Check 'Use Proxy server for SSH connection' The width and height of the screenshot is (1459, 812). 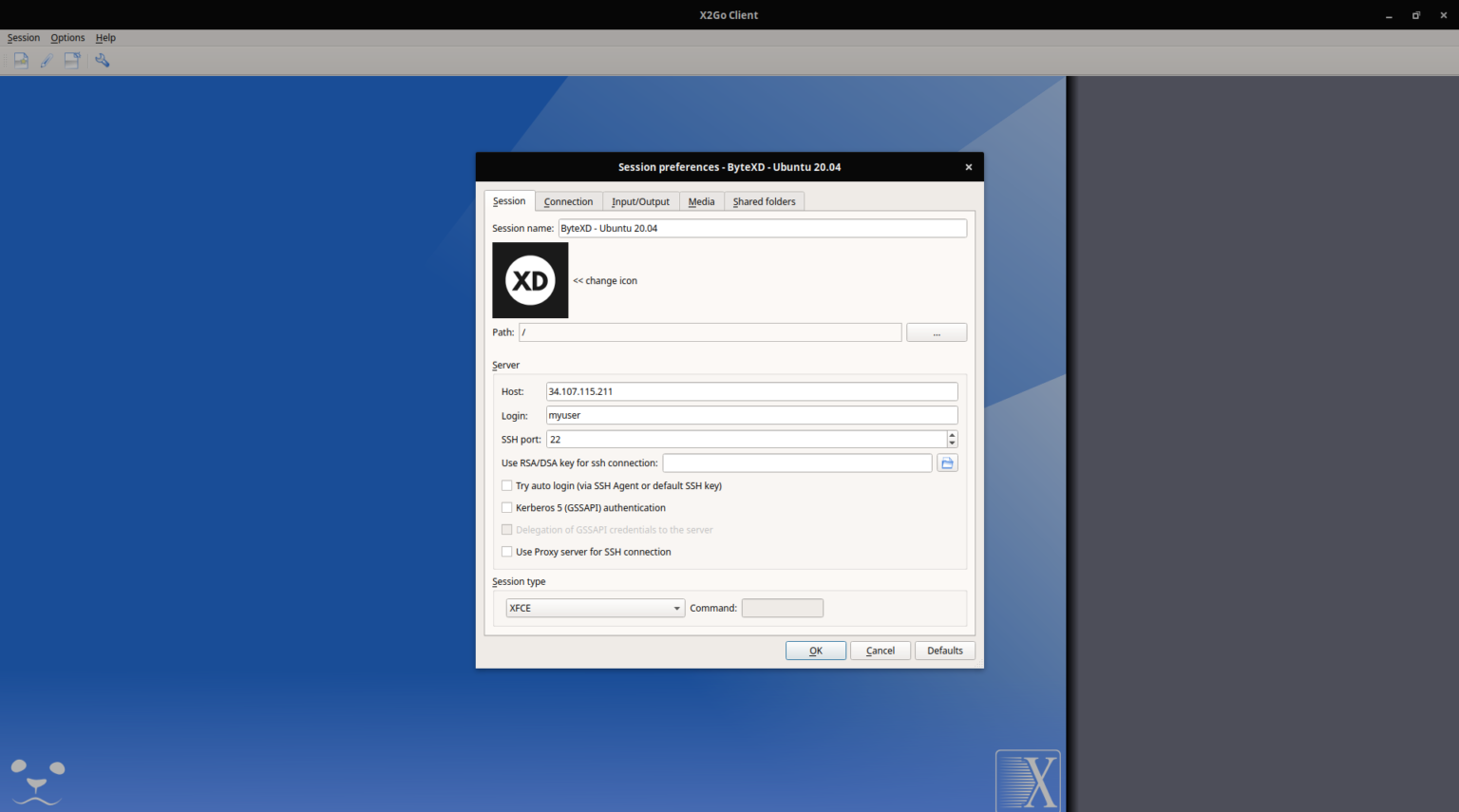click(x=506, y=551)
